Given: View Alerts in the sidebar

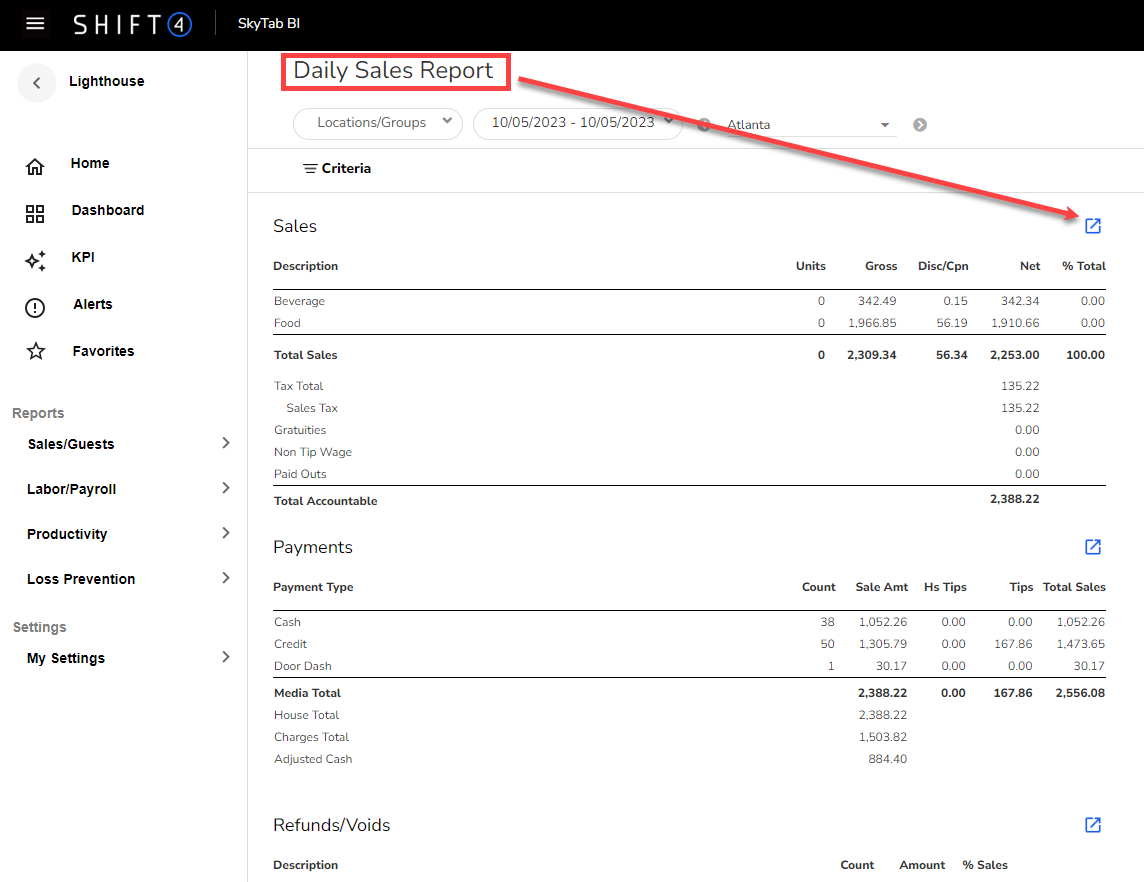Looking at the screenshot, I should click(x=92, y=305).
